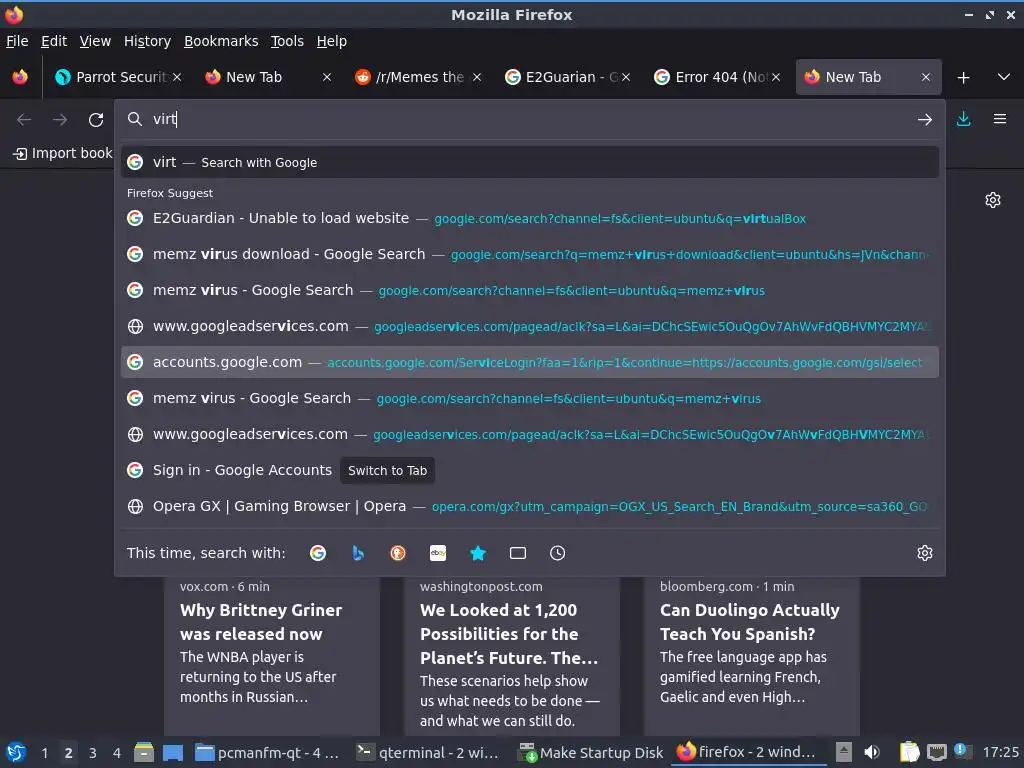Open the Bookmarks menu
Screen dimensions: 1024x768
tap(221, 41)
